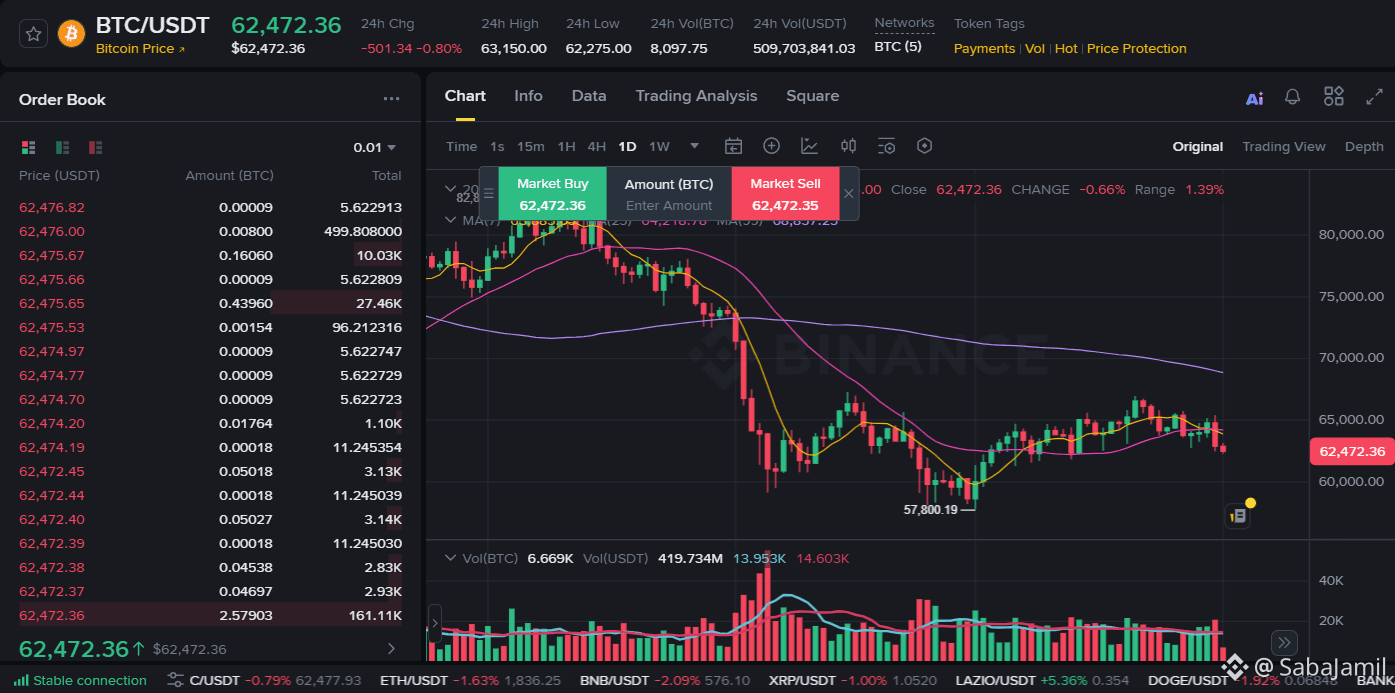Open the Networks BTC (5) info
The width and height of the screenshot is (1395, 693).
(x=898, y=46)
